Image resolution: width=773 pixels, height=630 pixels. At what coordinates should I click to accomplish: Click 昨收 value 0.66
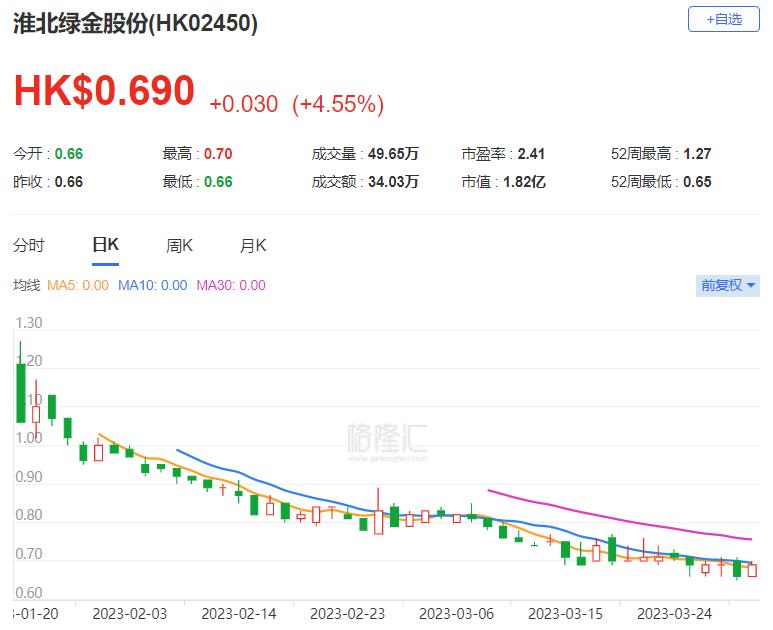69,182
